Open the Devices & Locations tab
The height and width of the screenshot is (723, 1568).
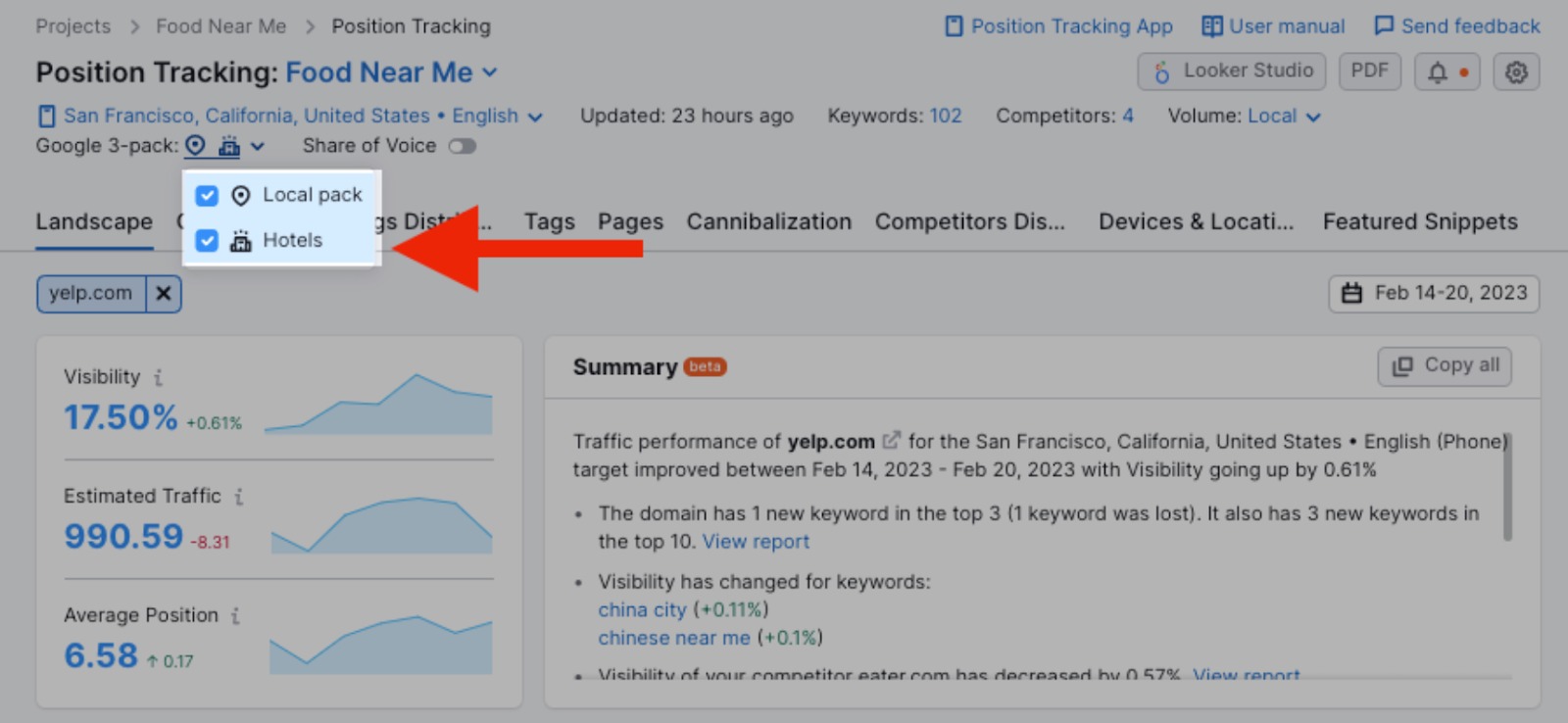1196,221
